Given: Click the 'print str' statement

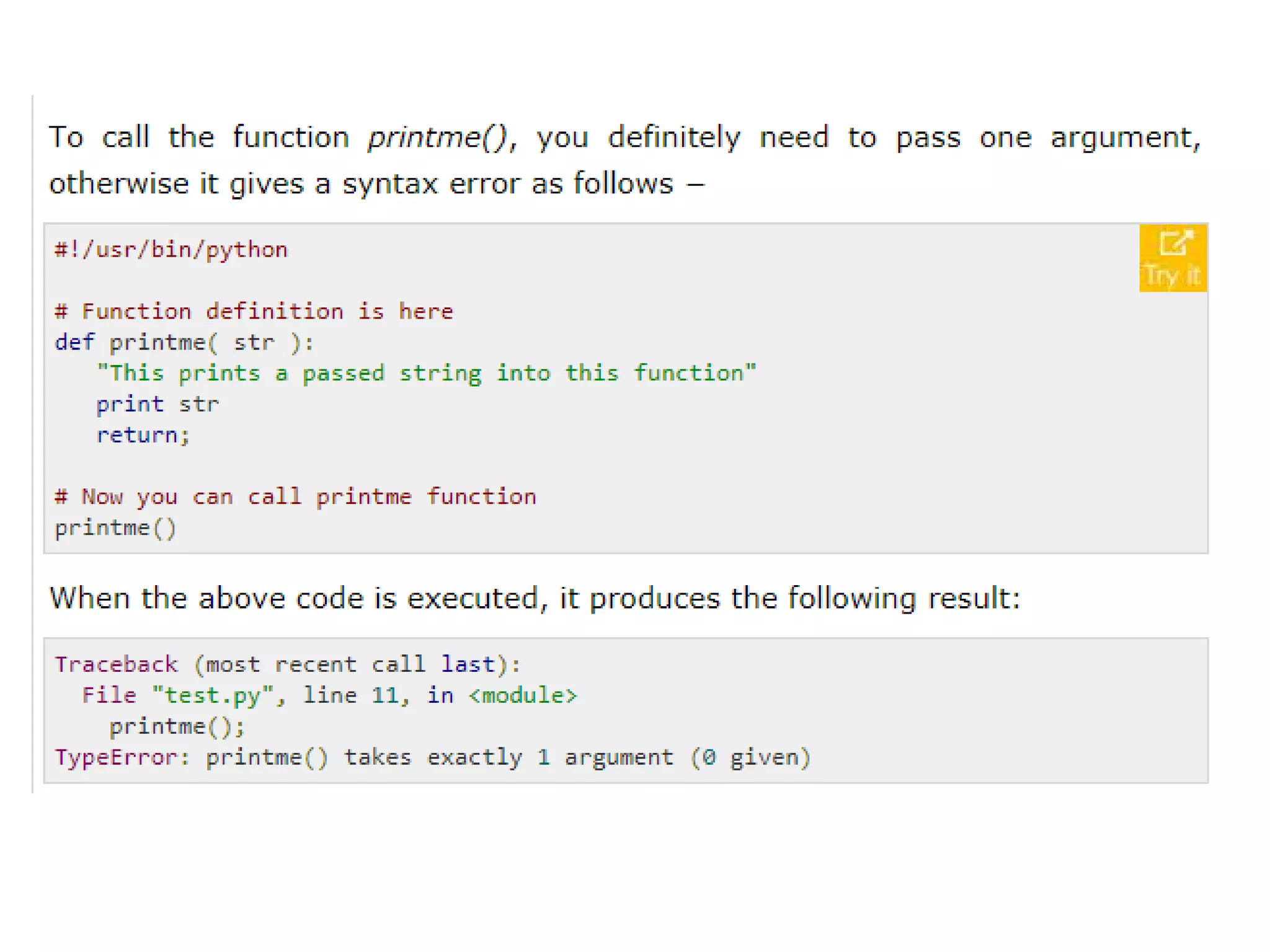Looking at the screenshot, I should (x=158, y=404).
